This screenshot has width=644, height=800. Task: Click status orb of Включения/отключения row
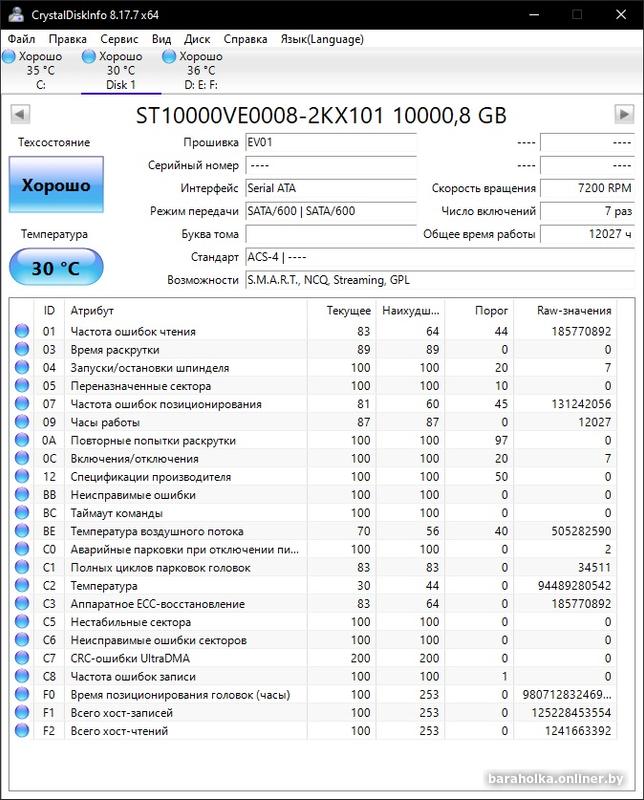click(x=22, y=458)
